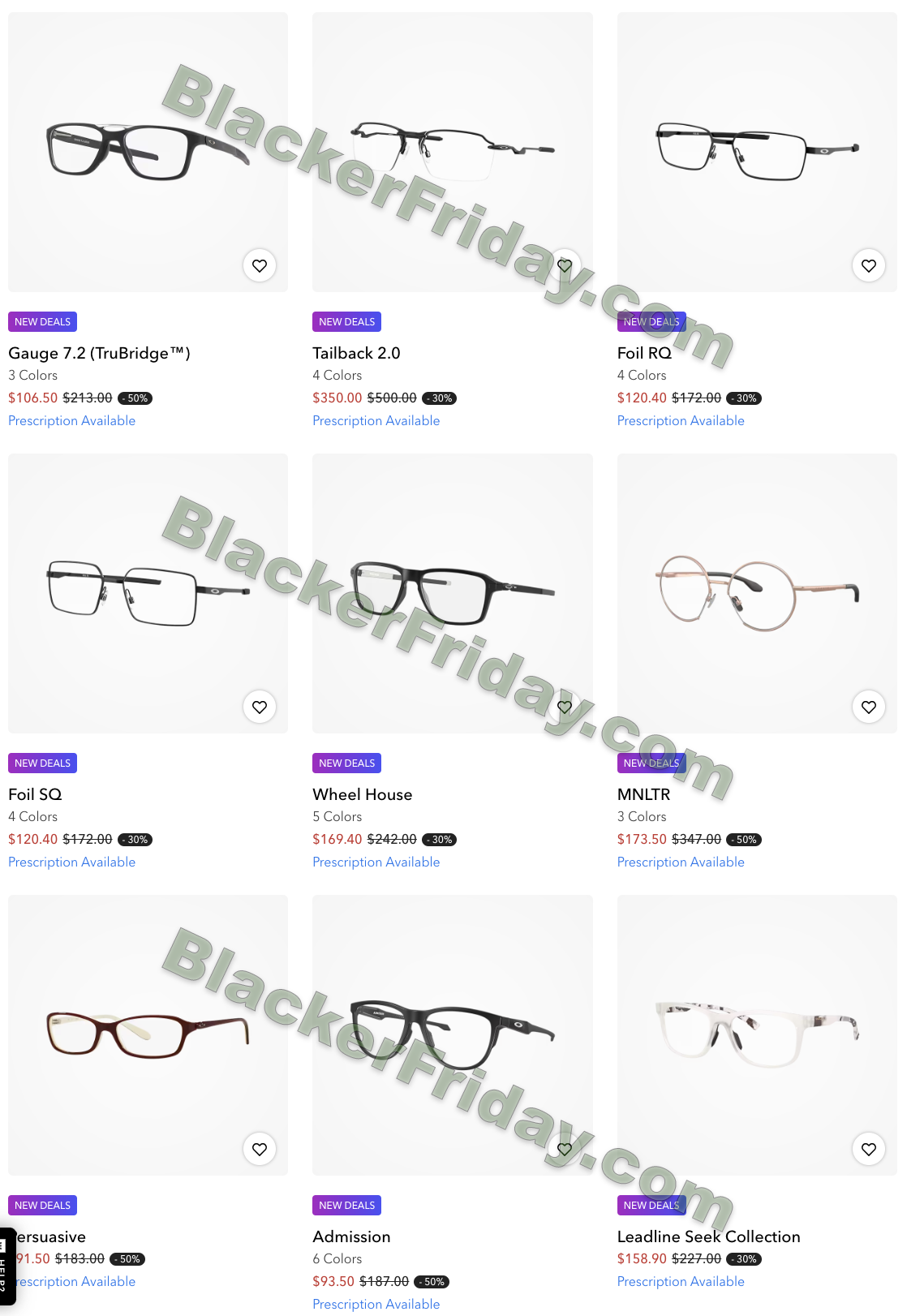This screenshot has height=1316, width=907.
Task: Add Tailback 2.0 to wishlist heart
Action: click(x=565, y=265)
